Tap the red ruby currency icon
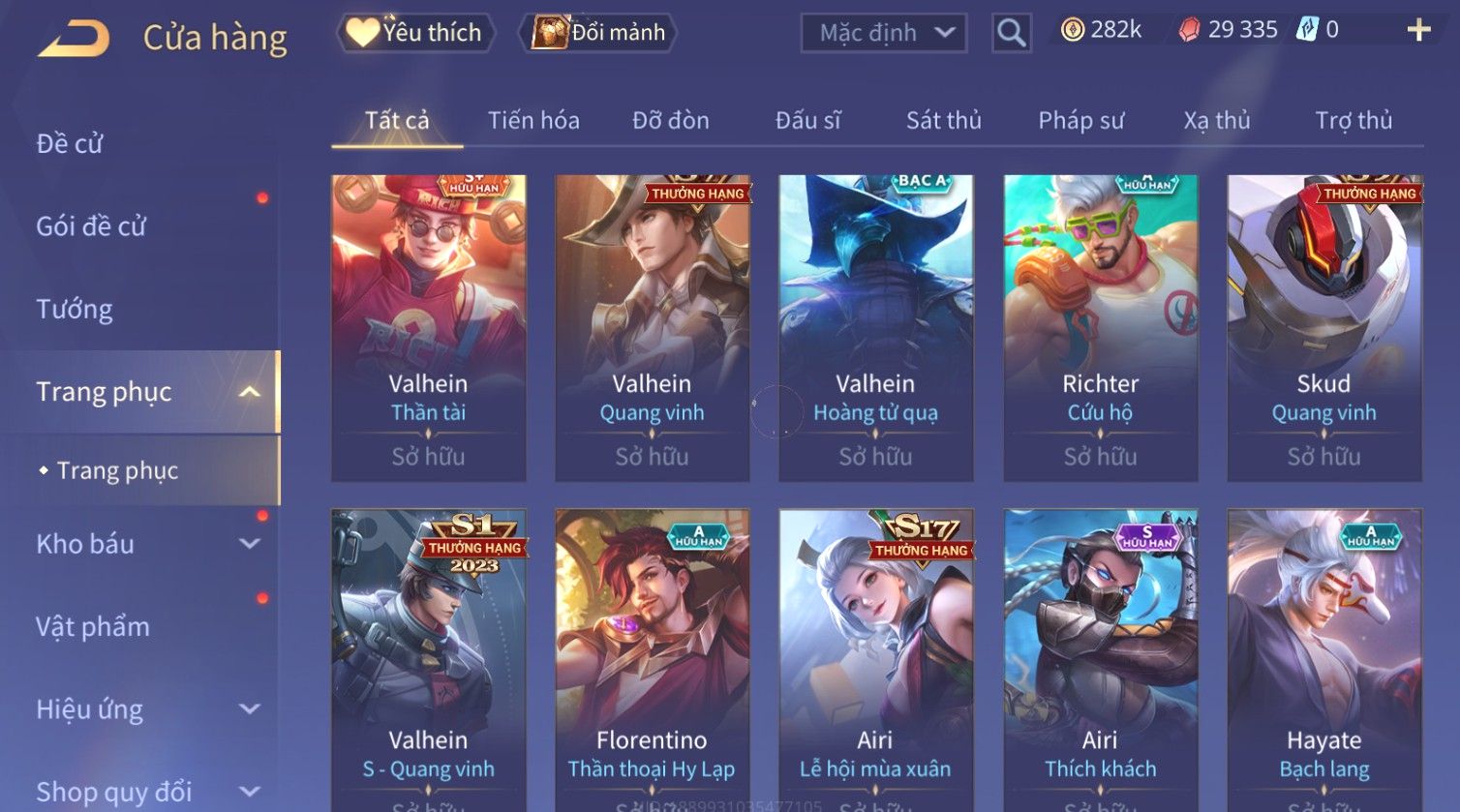 (1189, 30)
